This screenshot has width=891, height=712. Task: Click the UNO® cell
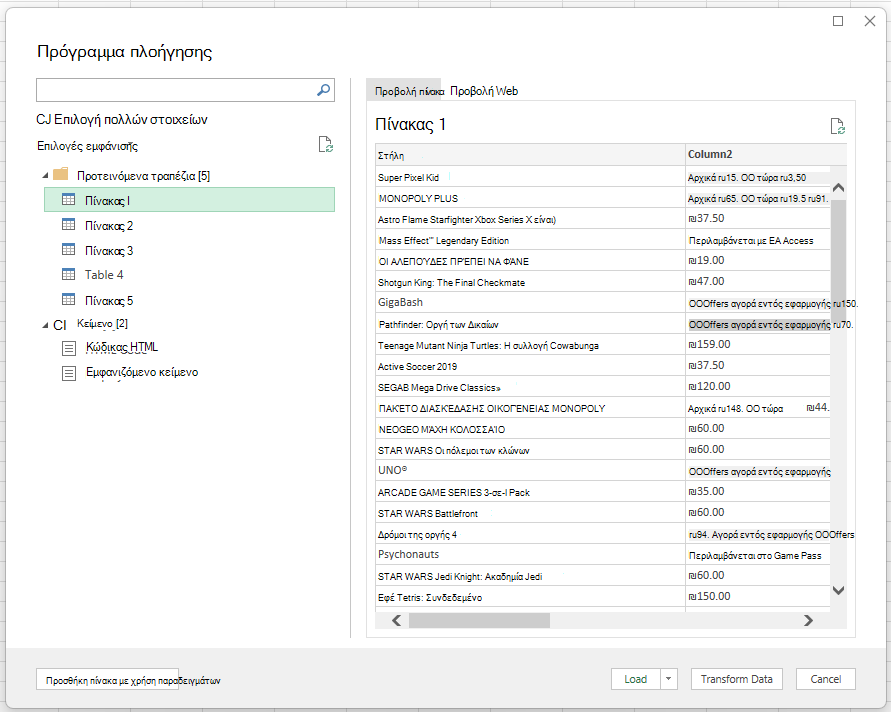530,471
